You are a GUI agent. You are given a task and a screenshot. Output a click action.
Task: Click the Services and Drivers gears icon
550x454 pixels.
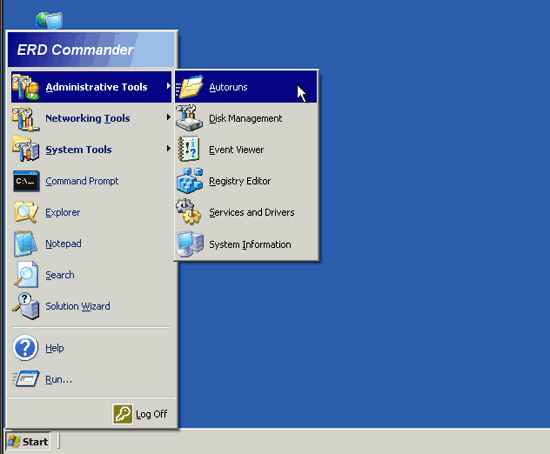pyautogui.click(x=189, y=212)
